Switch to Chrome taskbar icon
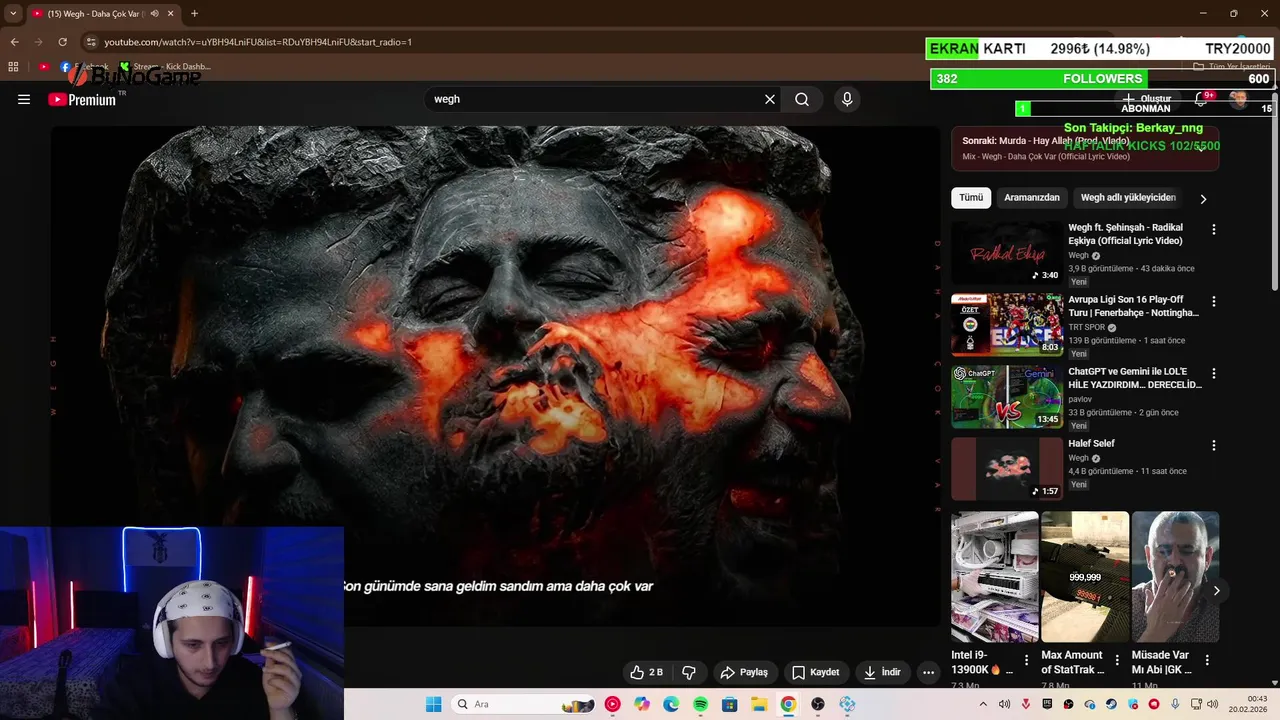Screen dimensions: 1280x720 788,704
